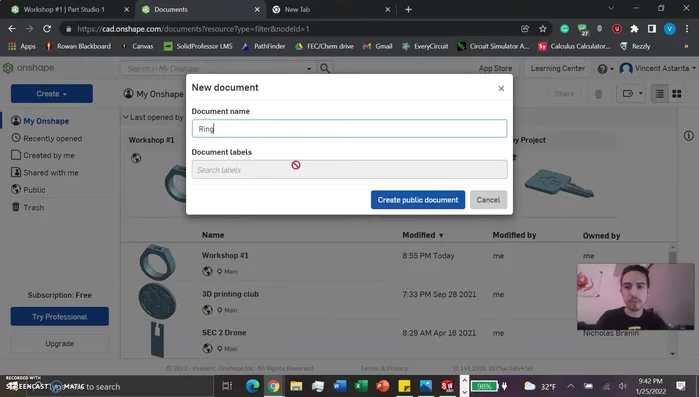Click the Modified by column header
The width and height of the screenshot is (699, 397).
(x=514, y=235)
